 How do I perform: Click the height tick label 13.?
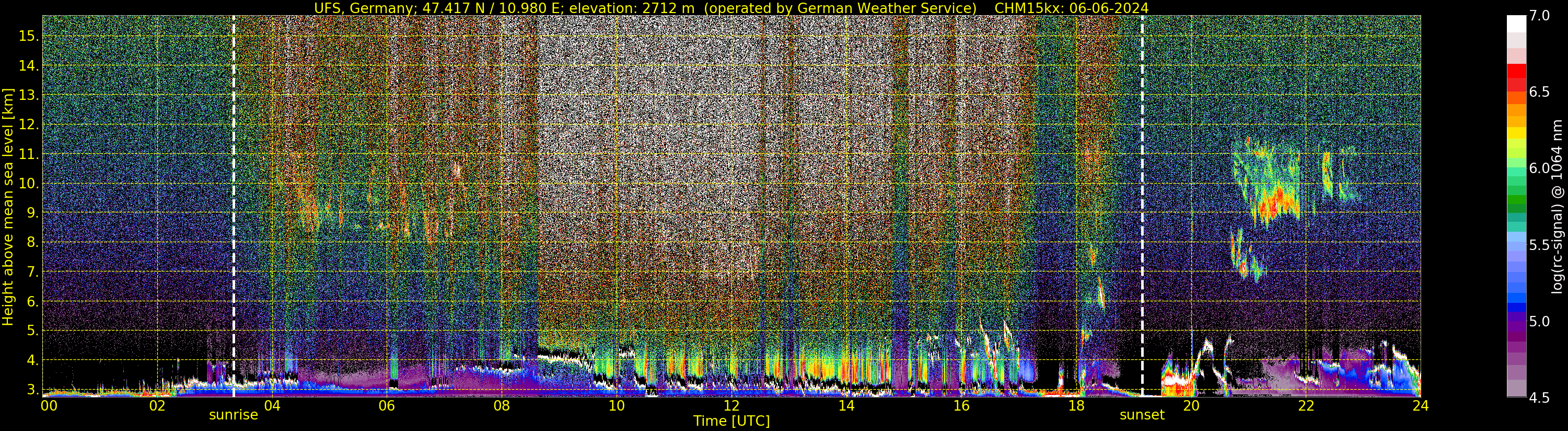(x=29, y=95)
